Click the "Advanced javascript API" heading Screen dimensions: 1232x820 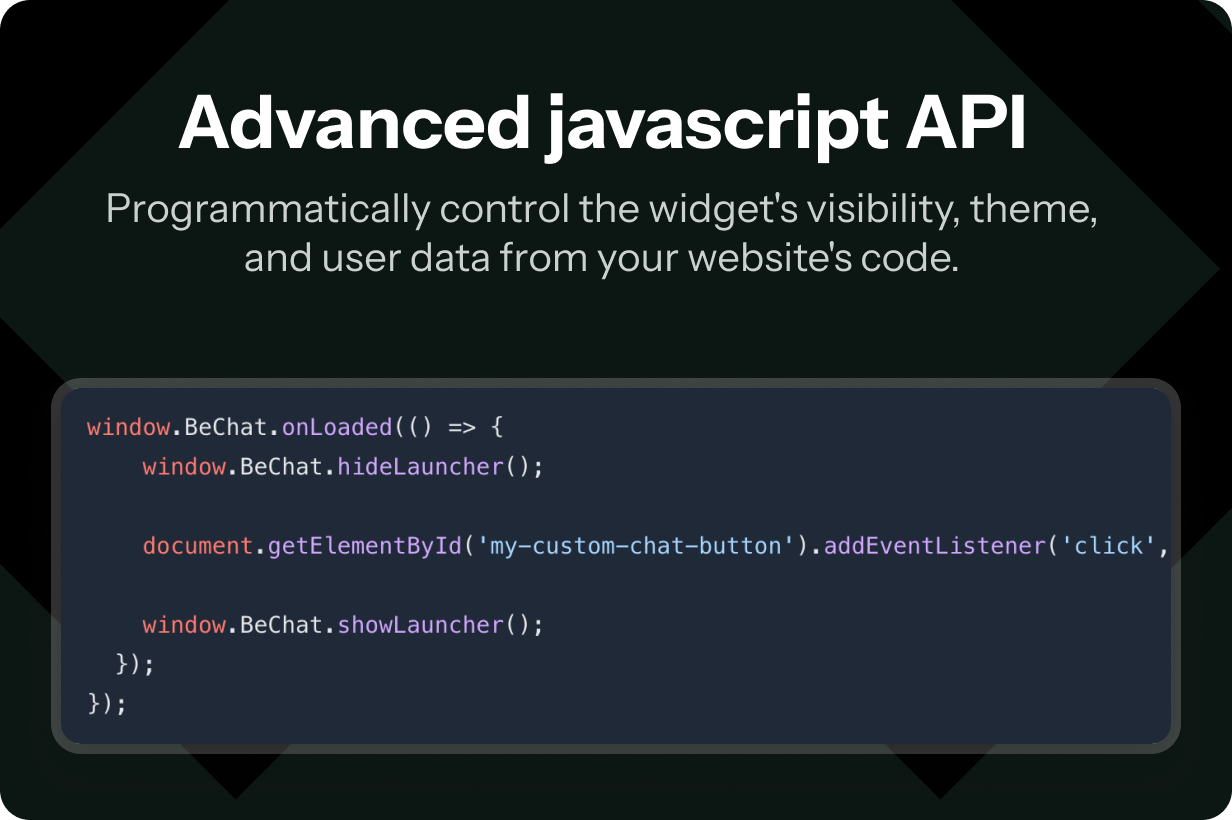(602, 124)
